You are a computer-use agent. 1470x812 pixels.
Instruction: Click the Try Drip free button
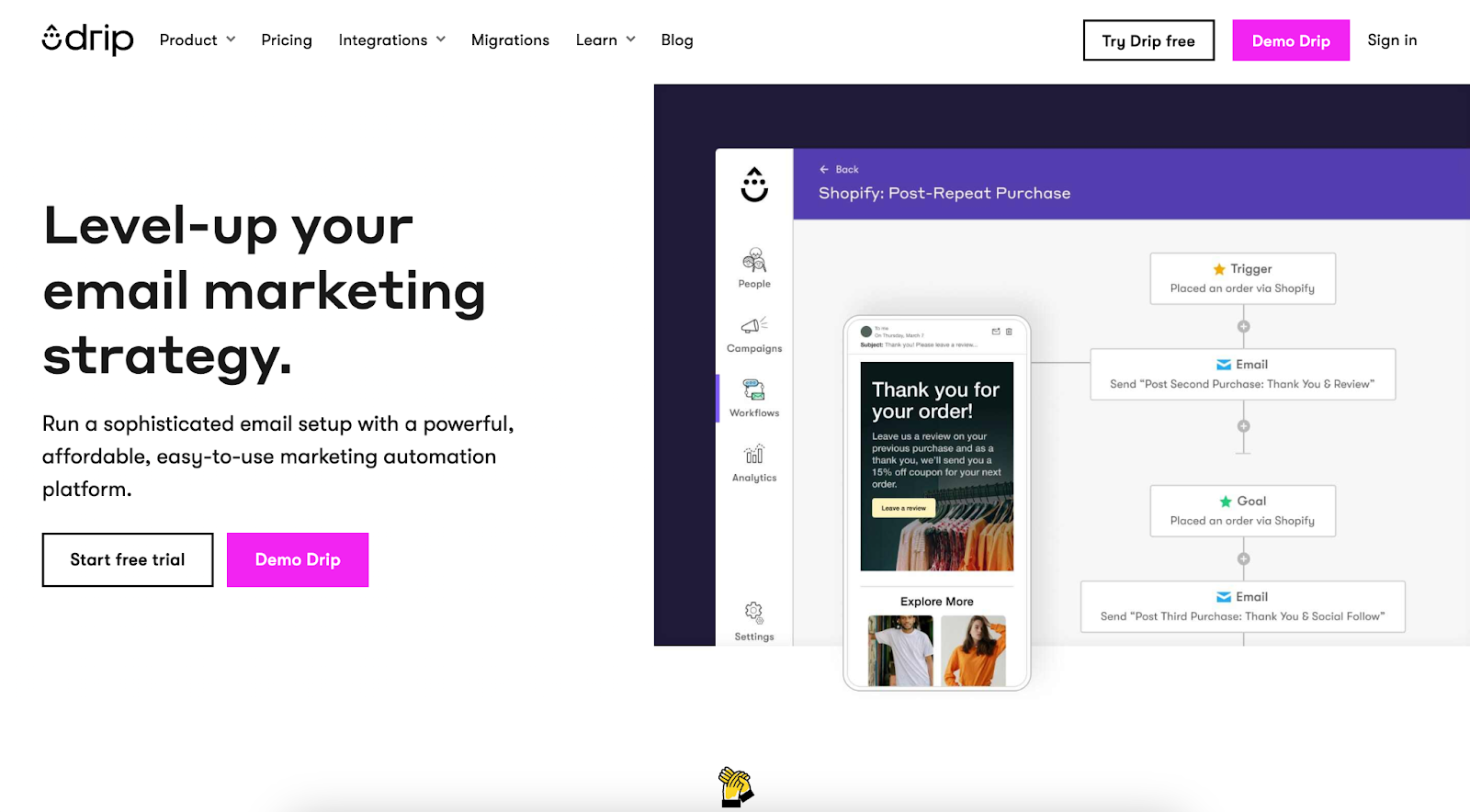click(1148, 40)
